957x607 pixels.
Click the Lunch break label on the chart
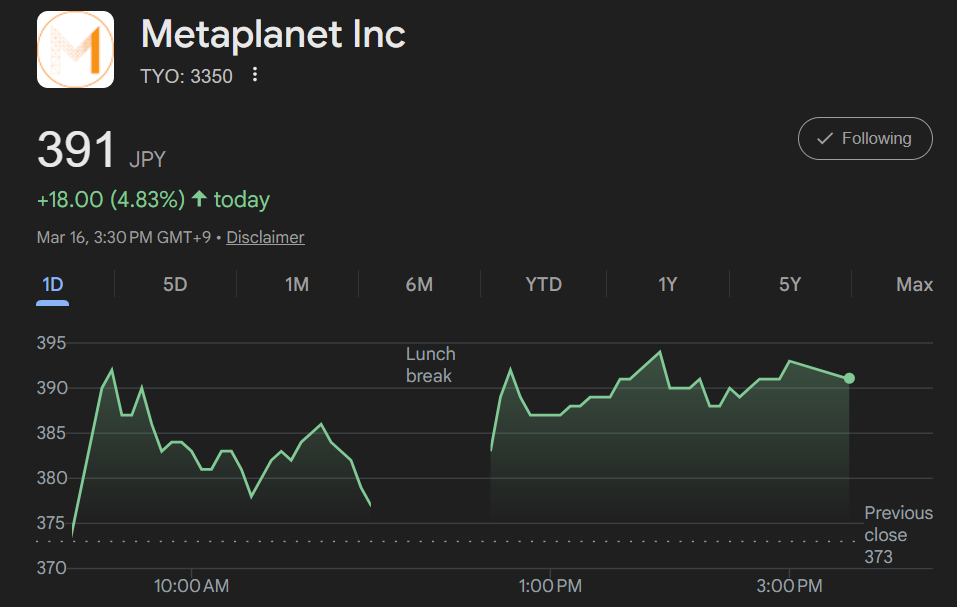pos(430,364)
